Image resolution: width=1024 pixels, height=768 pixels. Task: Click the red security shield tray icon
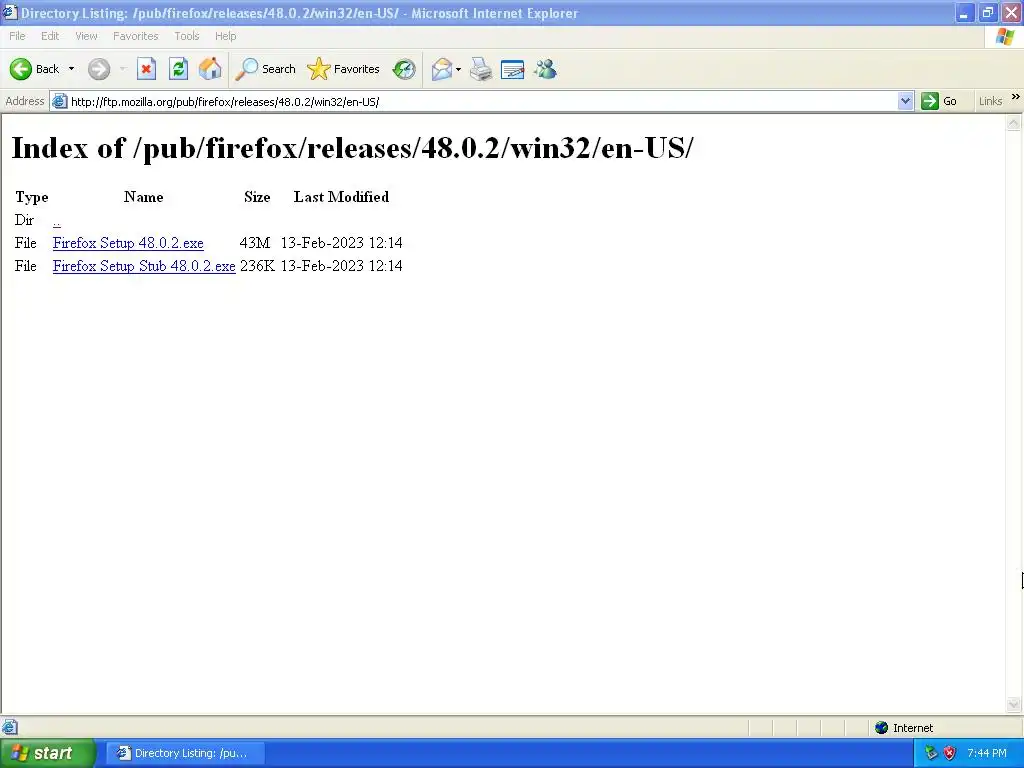click(950, 753)
